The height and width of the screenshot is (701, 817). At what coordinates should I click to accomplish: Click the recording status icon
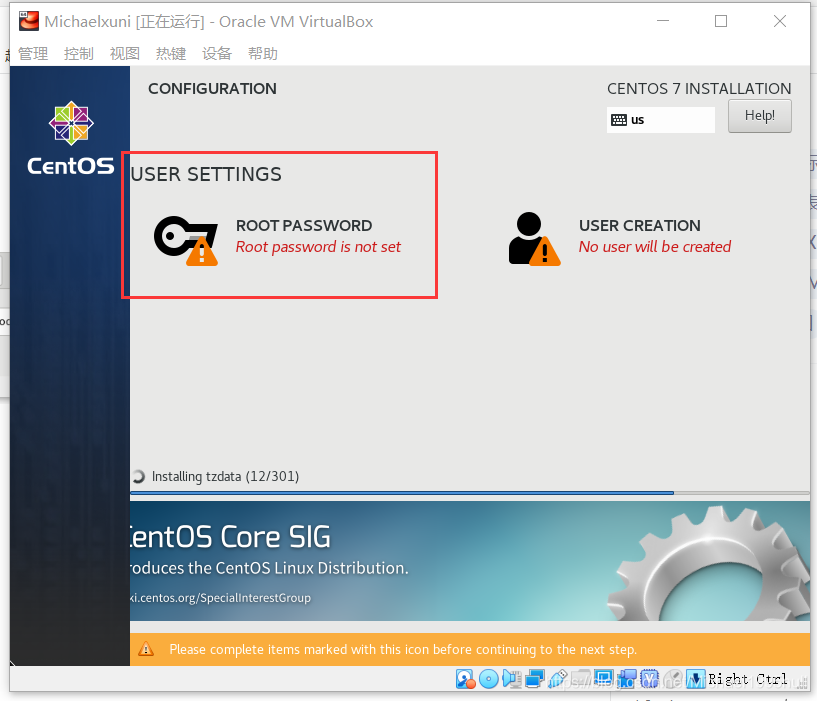click(627, 679)
